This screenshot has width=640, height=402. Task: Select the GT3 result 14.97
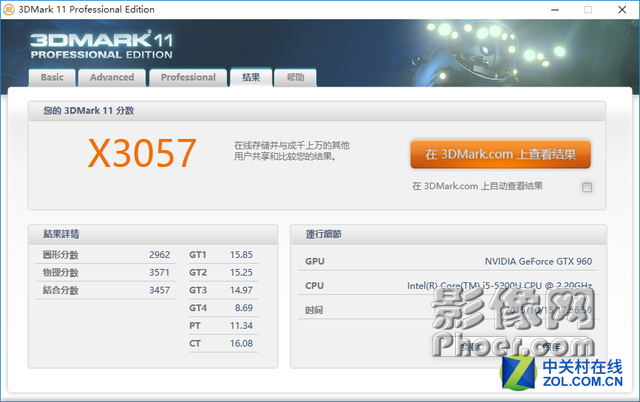tap(241, 290)
